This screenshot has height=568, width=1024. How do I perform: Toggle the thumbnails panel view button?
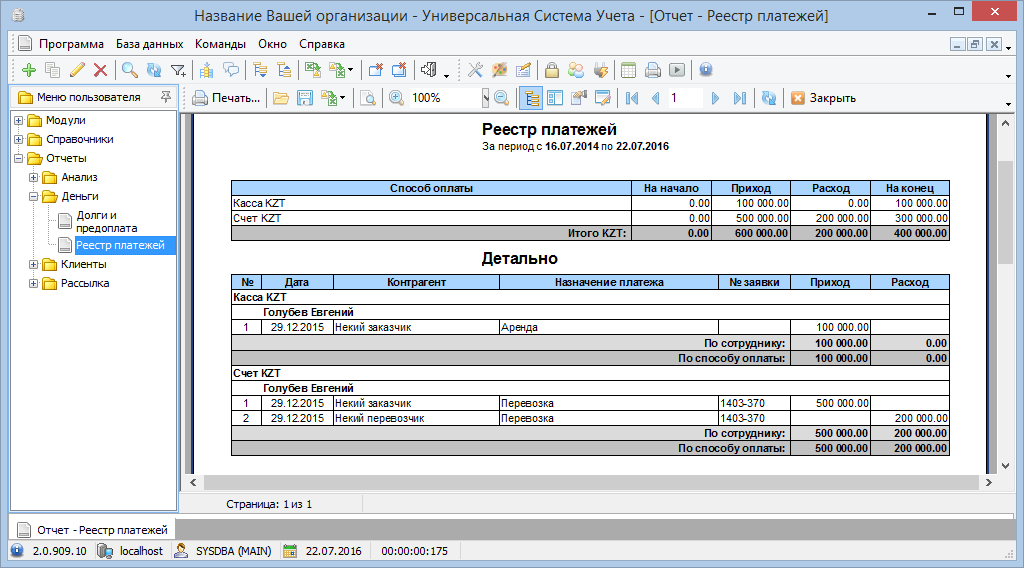[x=555, y=98]
